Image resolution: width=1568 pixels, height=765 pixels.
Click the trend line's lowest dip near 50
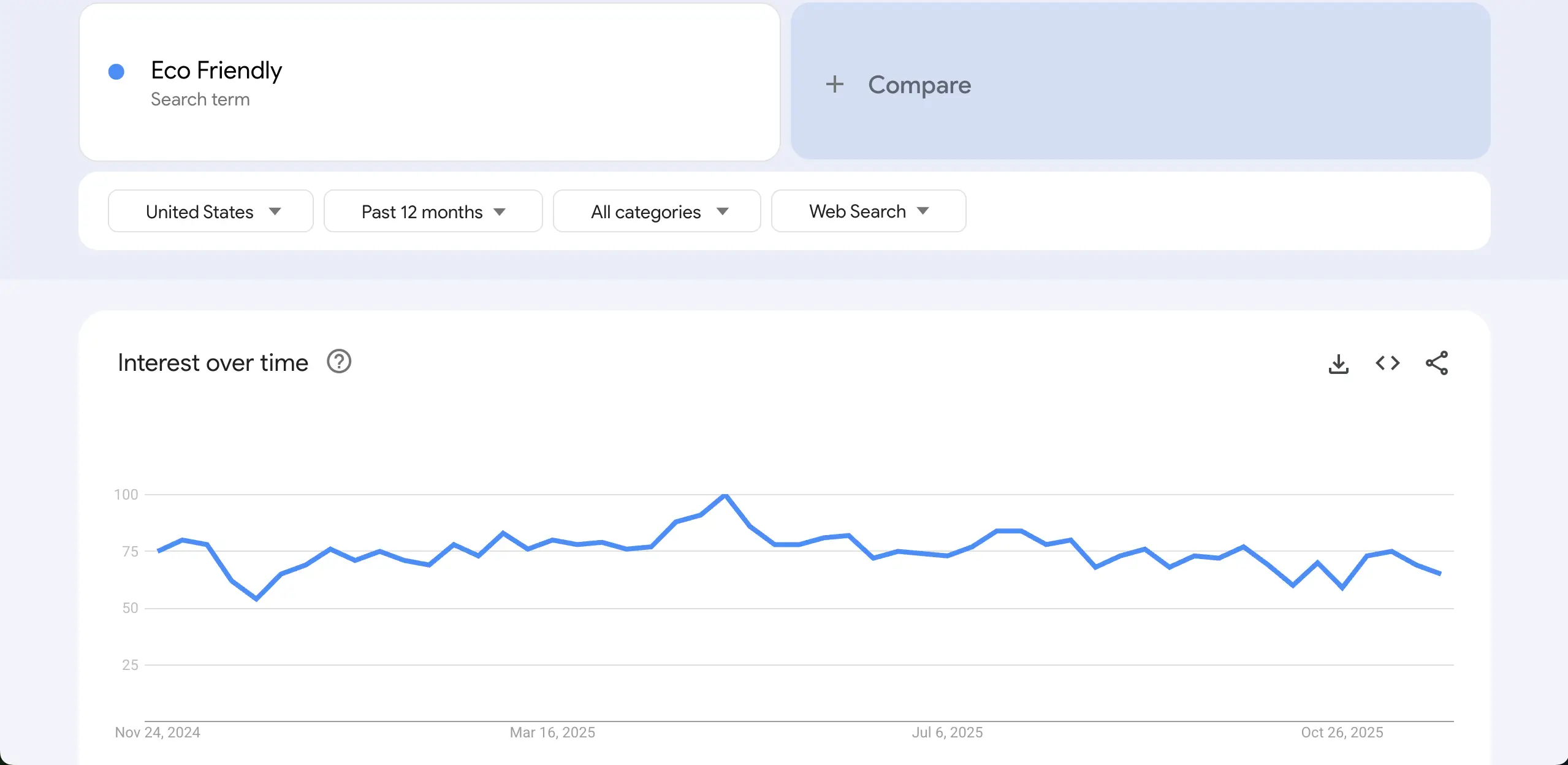pyautogui.click(x=256, y=598)
